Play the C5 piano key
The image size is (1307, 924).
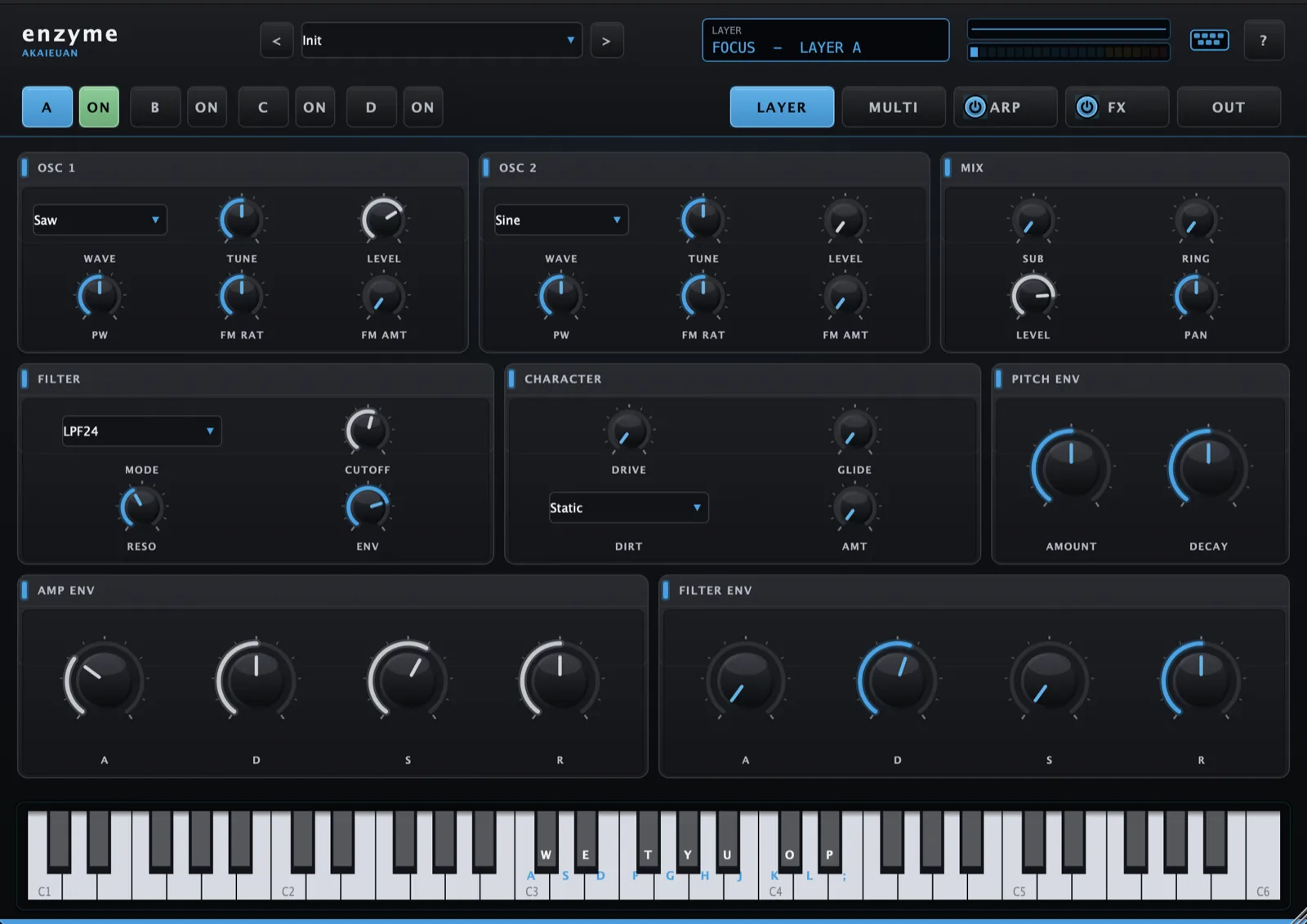pyautogui.click(x=1019, y=886)
